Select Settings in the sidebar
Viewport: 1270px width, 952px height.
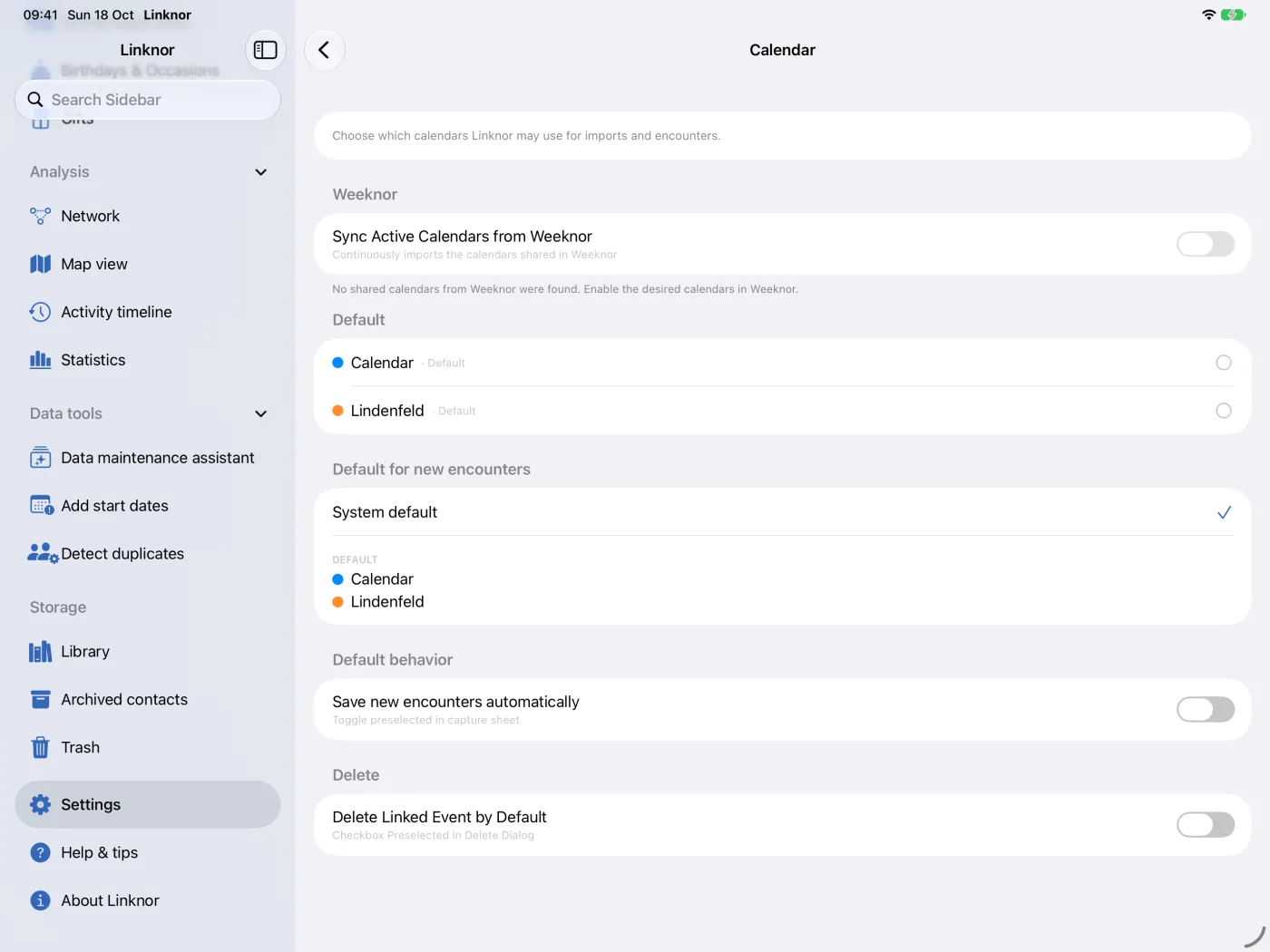click(x=148, y=804)
